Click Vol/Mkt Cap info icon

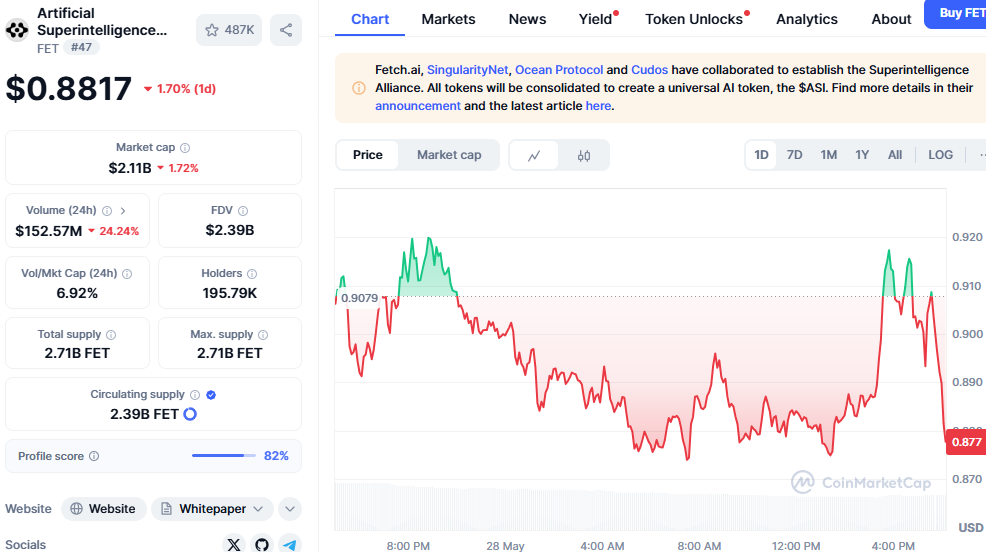[x=127, y=273]
